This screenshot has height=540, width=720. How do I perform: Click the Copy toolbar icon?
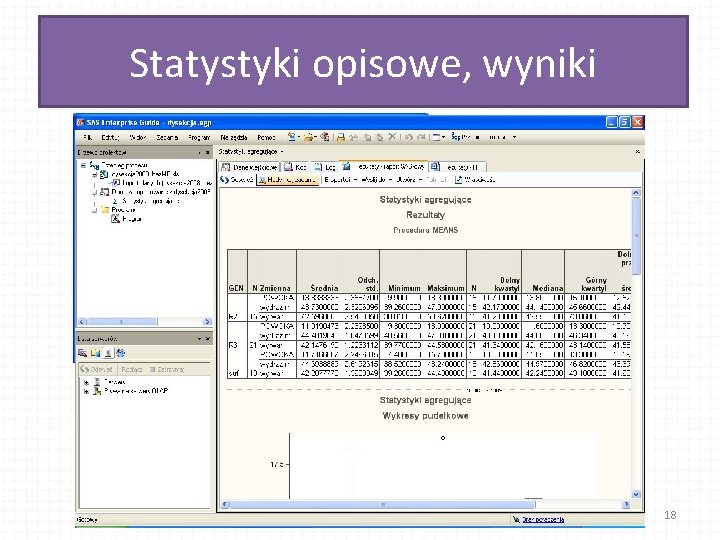tap(367, 137)
